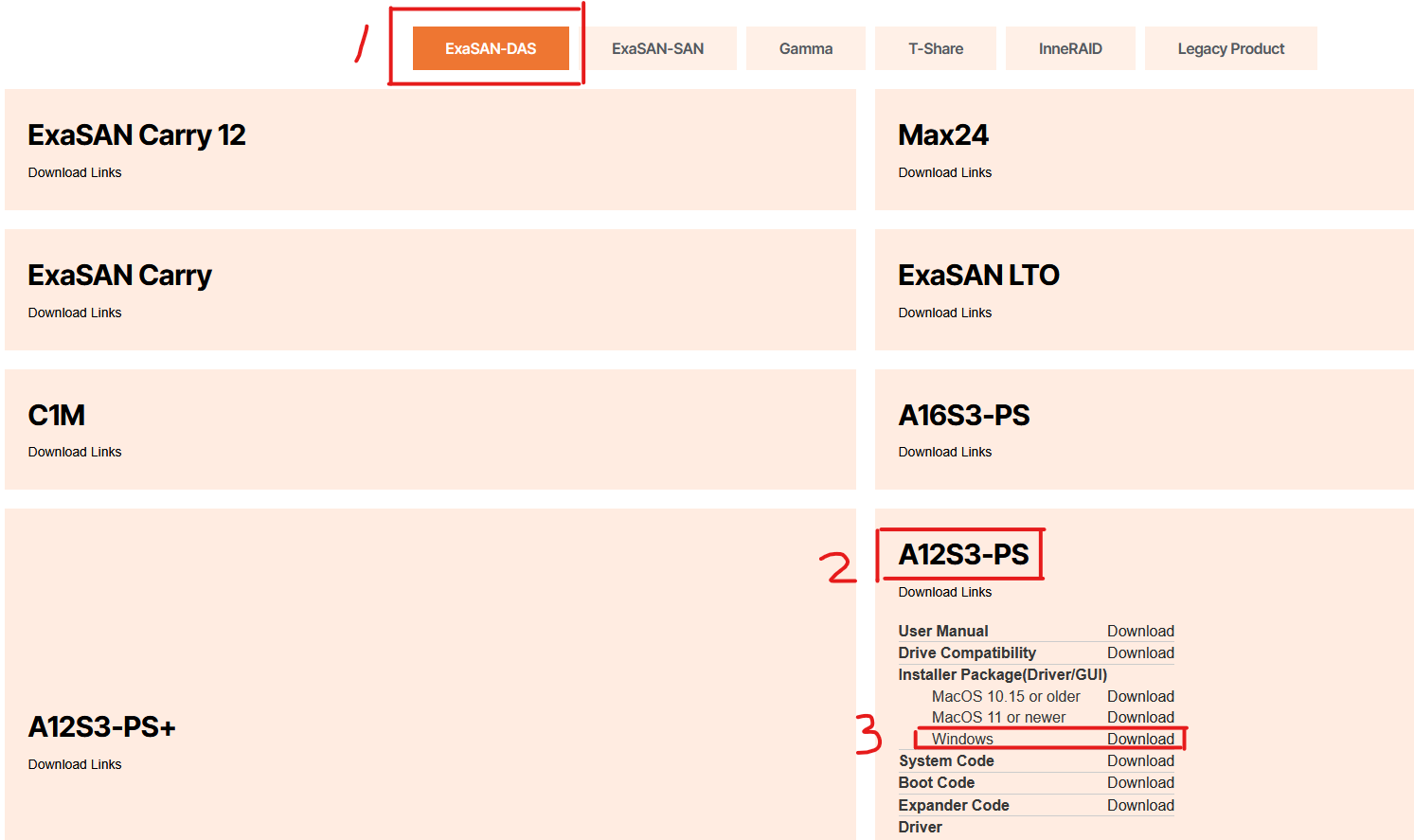Expand Max24 Download Links

tap(944, 172)
